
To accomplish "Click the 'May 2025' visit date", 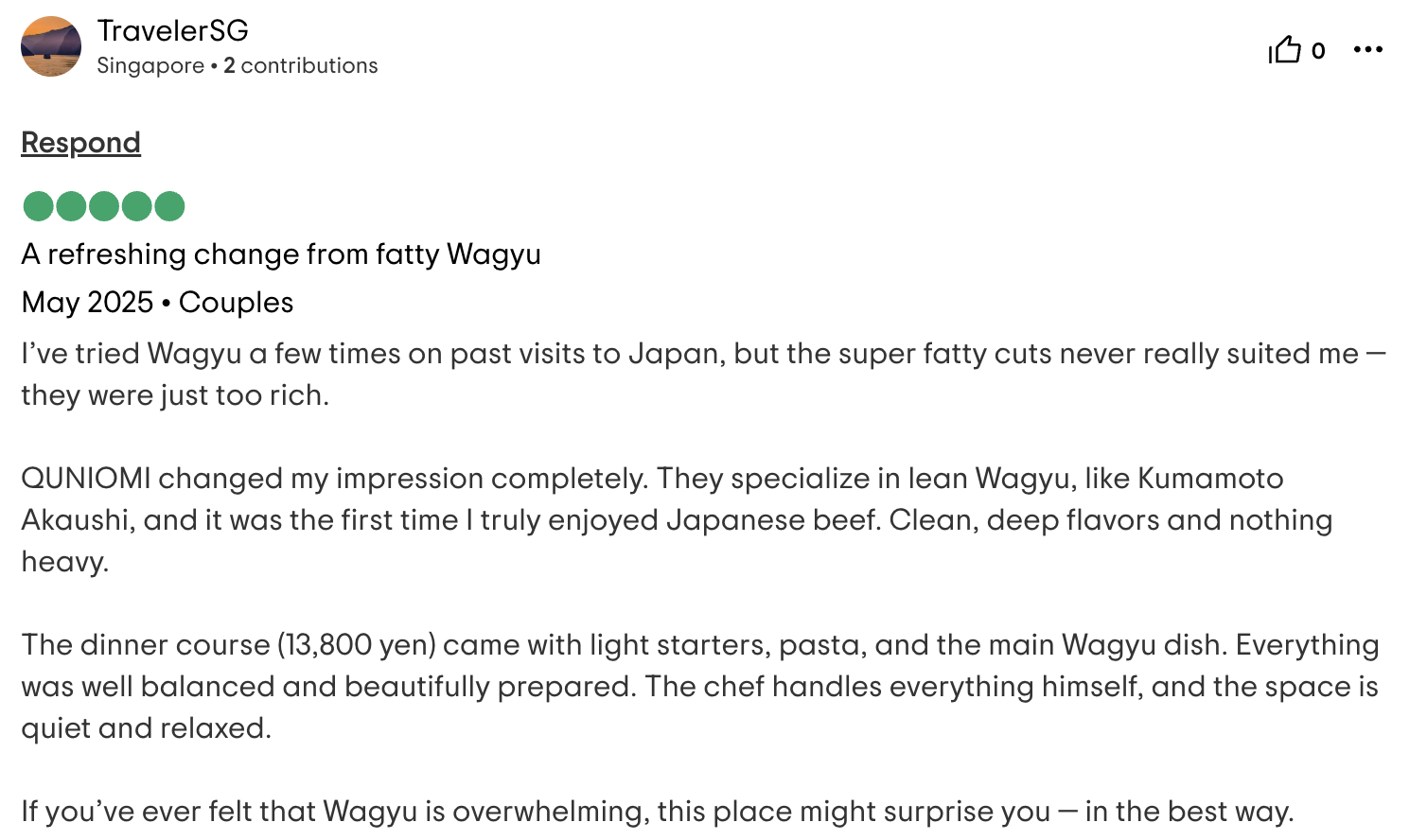I will tap(87, 303).
